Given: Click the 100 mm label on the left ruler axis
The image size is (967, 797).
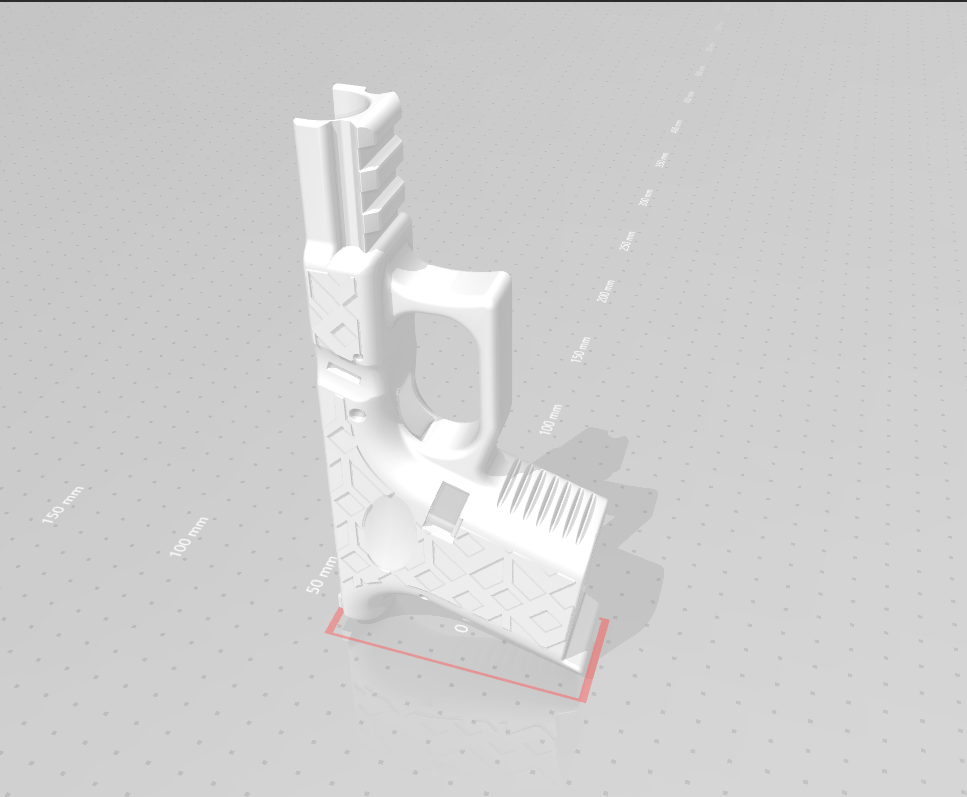Looking at the screenshot, I should coord(190,537).
